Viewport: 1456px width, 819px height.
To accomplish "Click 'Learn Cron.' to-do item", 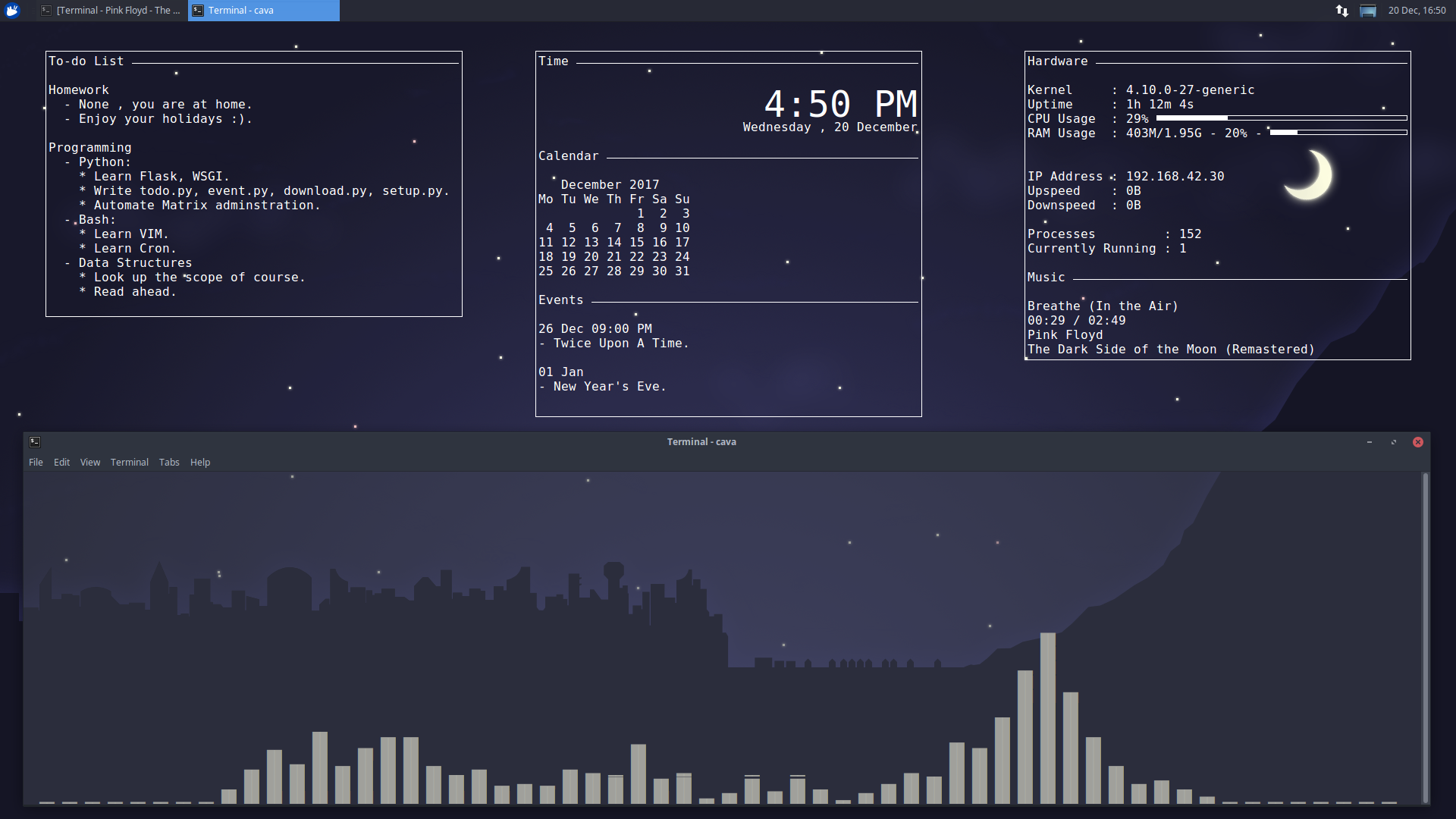I will point(135,249).
